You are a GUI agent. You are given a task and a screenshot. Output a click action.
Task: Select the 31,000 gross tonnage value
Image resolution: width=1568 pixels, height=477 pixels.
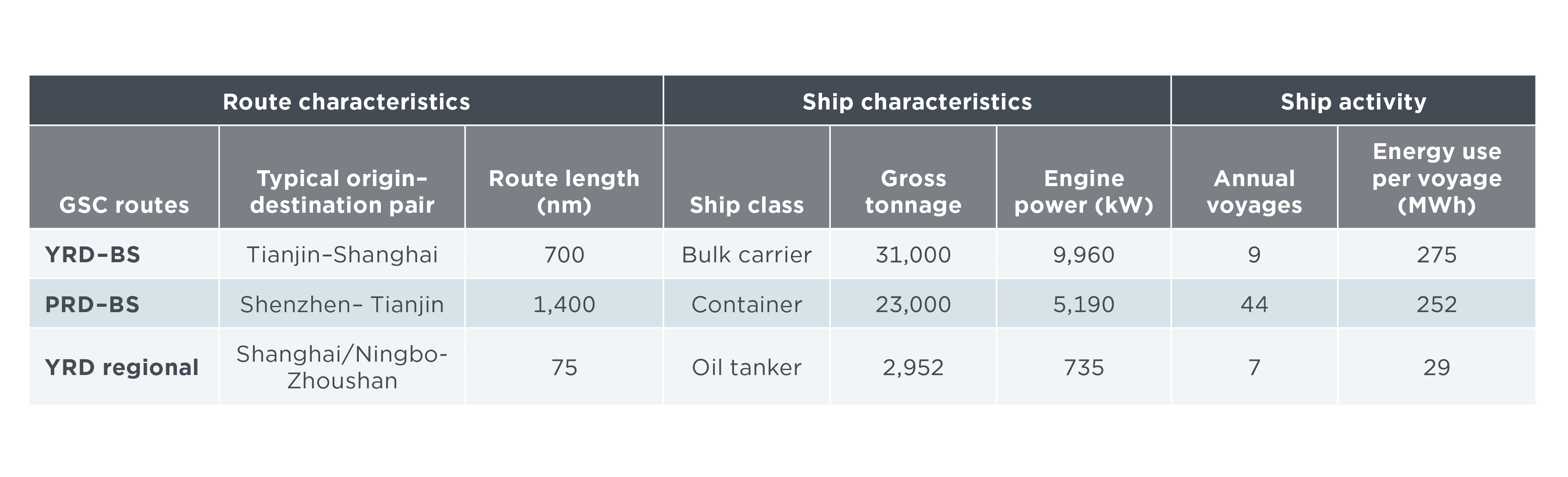pyautogui.click(x=913, y=254)
